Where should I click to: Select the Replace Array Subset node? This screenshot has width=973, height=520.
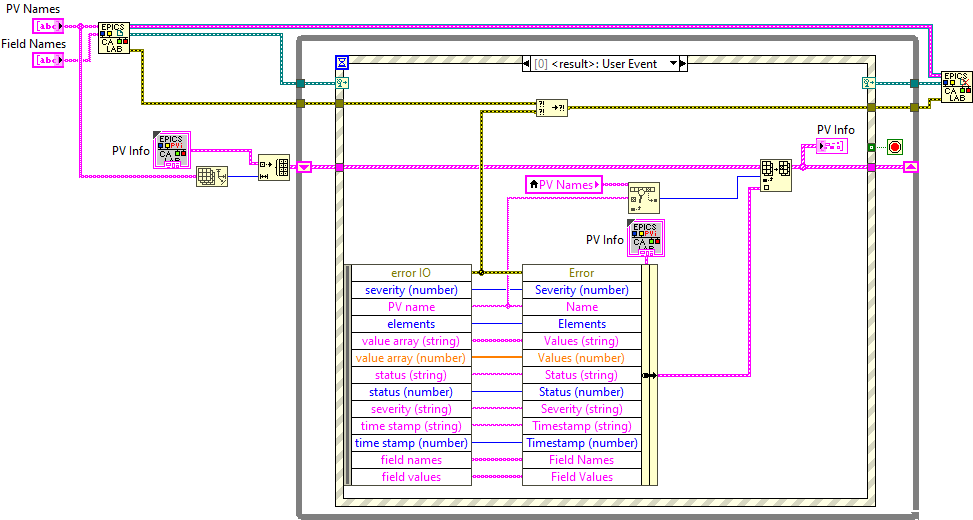pyautogui.click(x=776, y=174)
